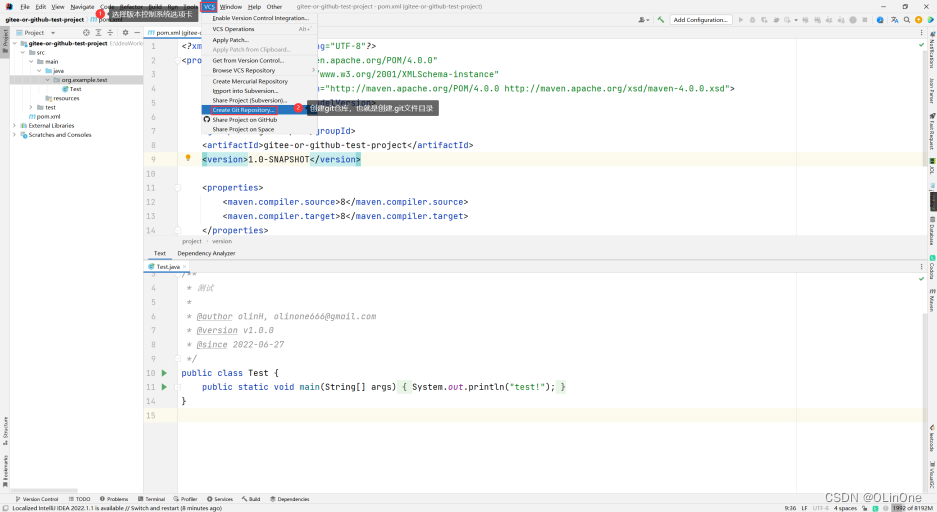Choose Share Project on Space entry
The height and width of the screenshot is (512, 937).
tap(259, 129)
